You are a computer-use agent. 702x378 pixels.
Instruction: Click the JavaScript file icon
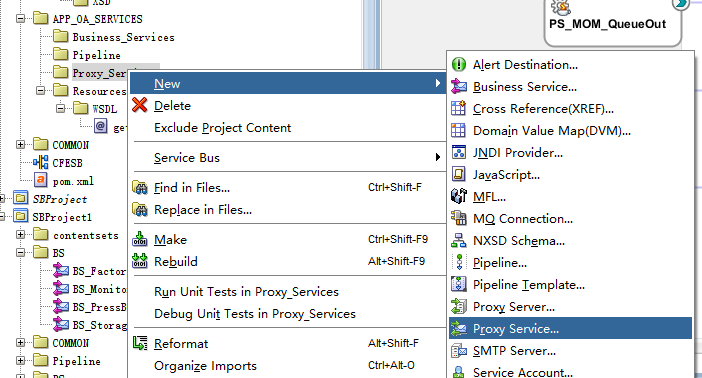pyautogui.click(x=458, y=174)
